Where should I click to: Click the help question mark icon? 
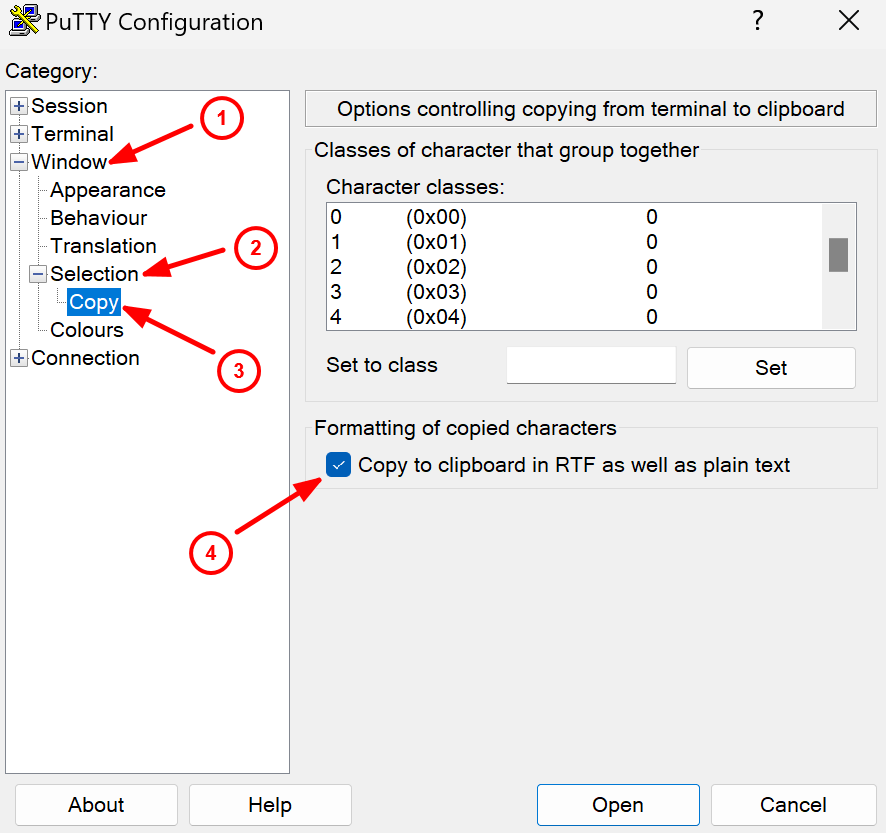coord(758,20)
